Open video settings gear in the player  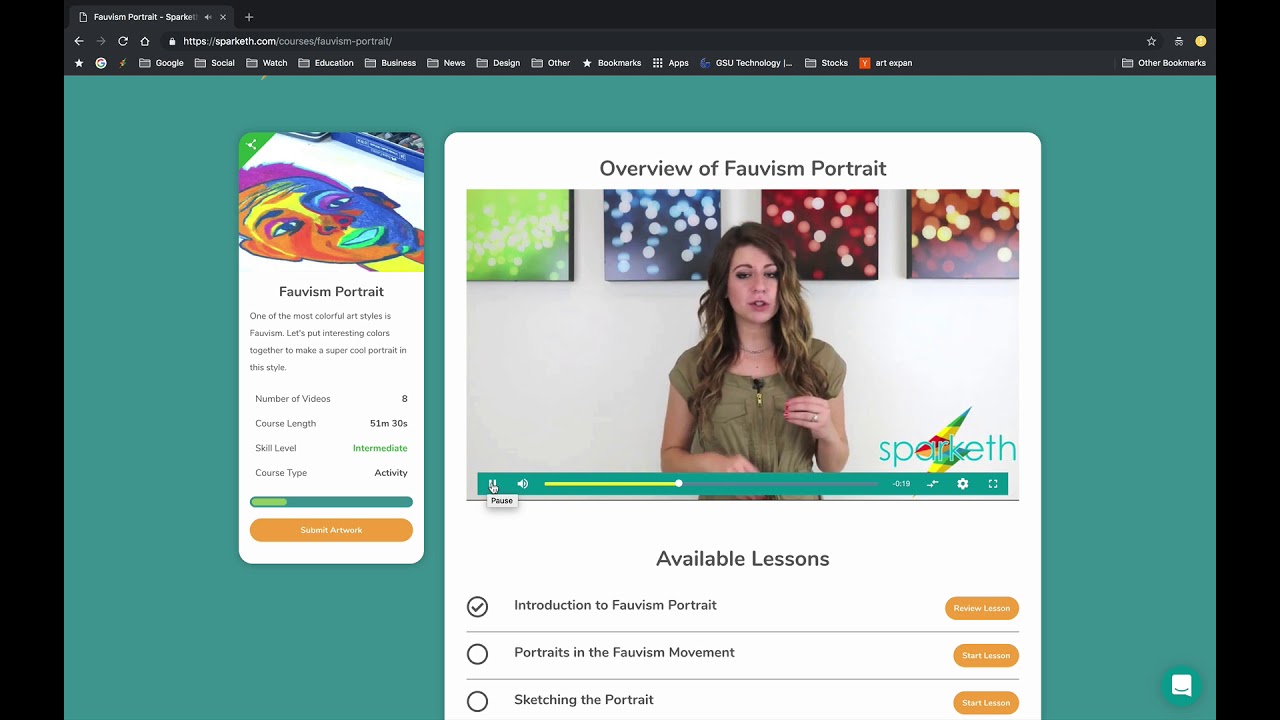pos(962,484)
